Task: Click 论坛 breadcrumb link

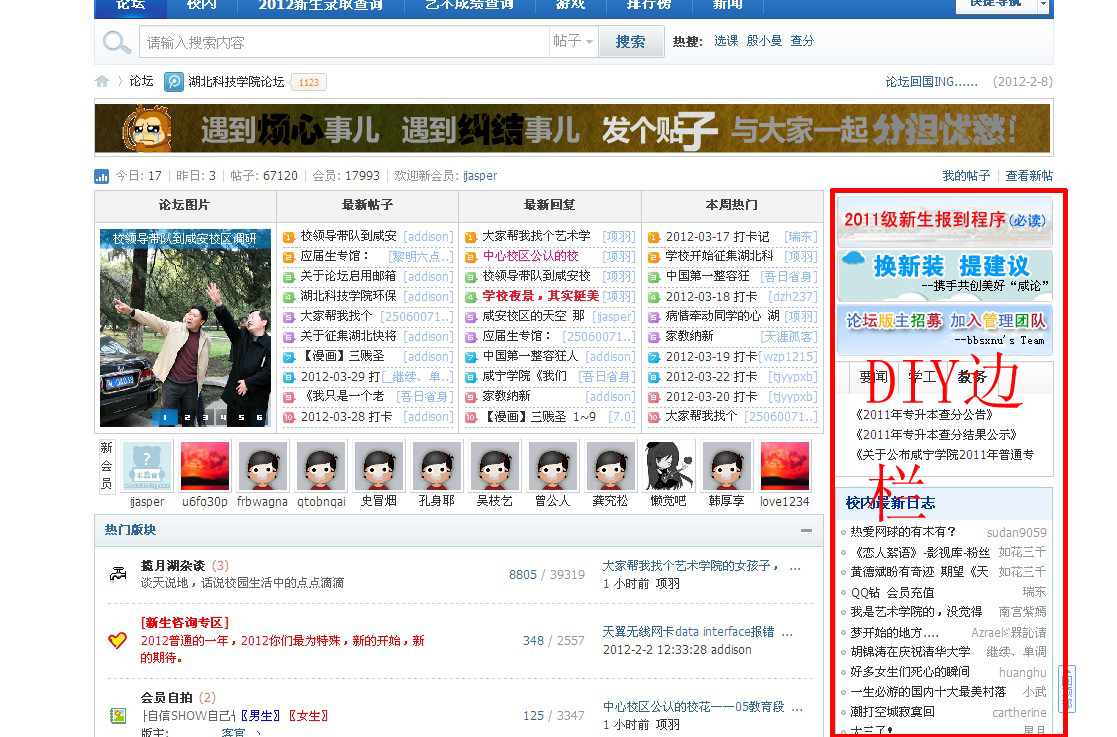Action: pos(141,81)
